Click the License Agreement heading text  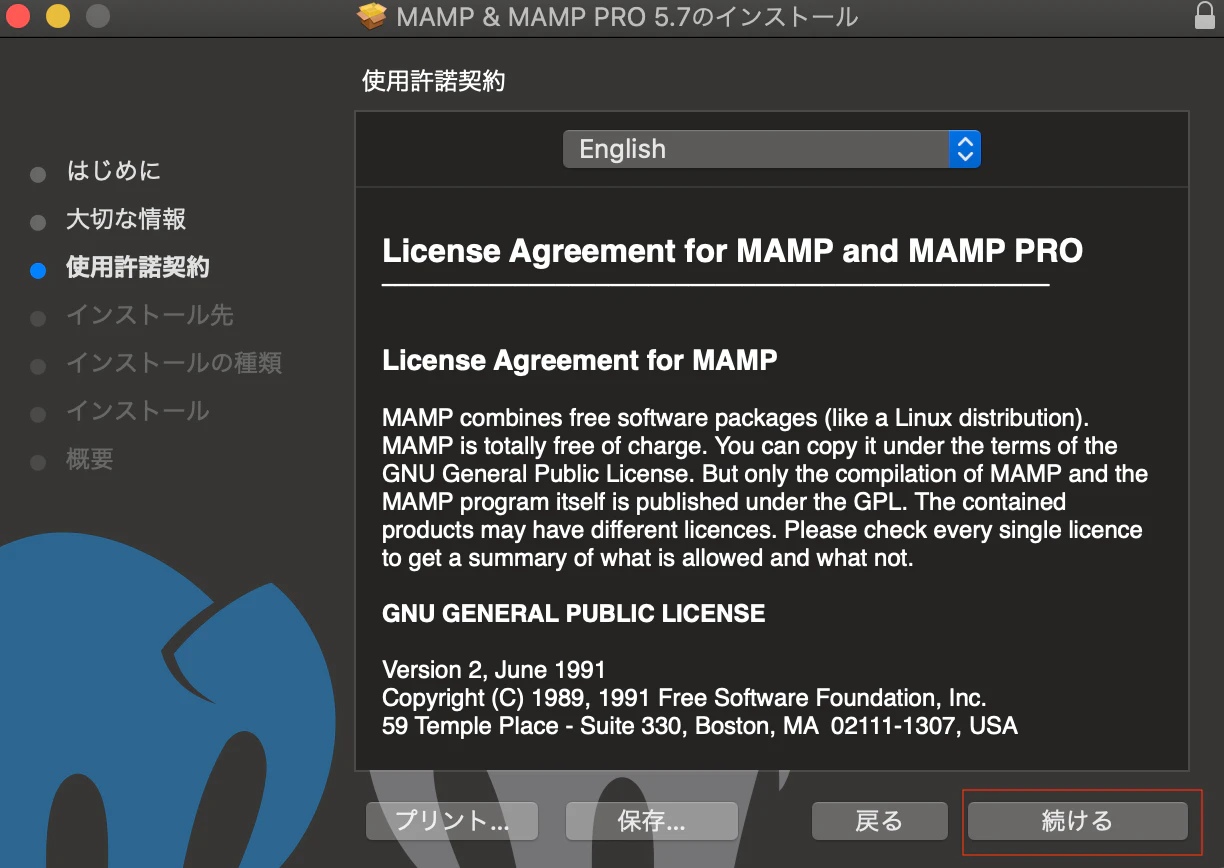click(732, 251)
